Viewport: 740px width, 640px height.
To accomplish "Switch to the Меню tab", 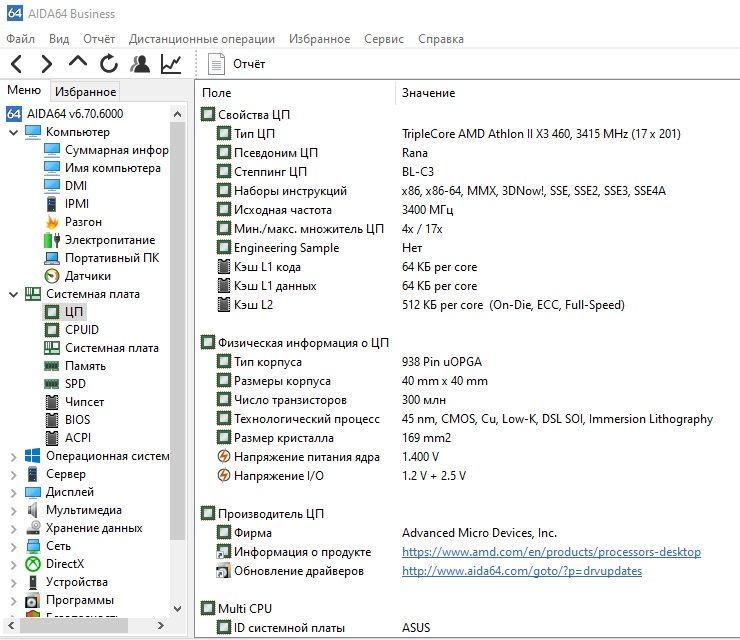I will tap(24, 90).
